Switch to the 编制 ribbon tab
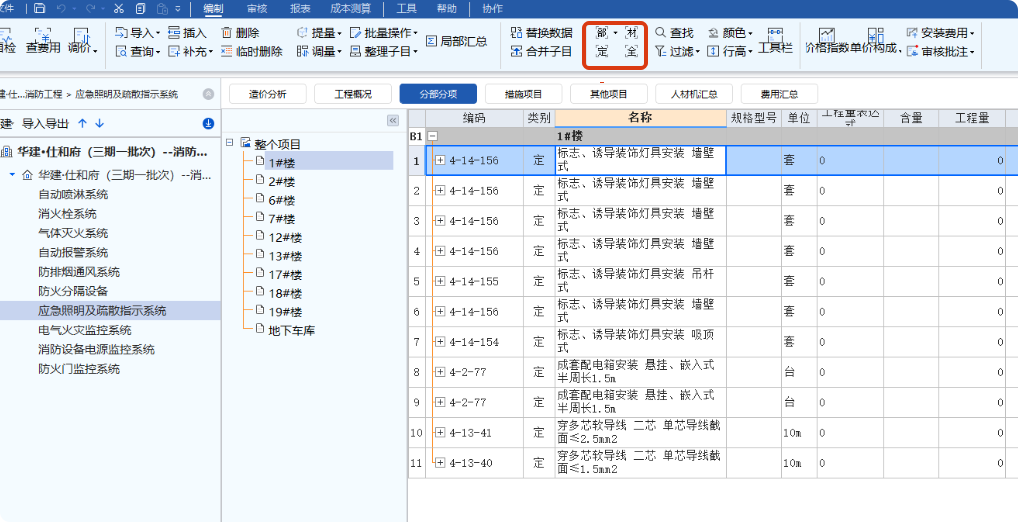Image resolution: width=1018 pixels, height=522 pixels. click(212, 9)
